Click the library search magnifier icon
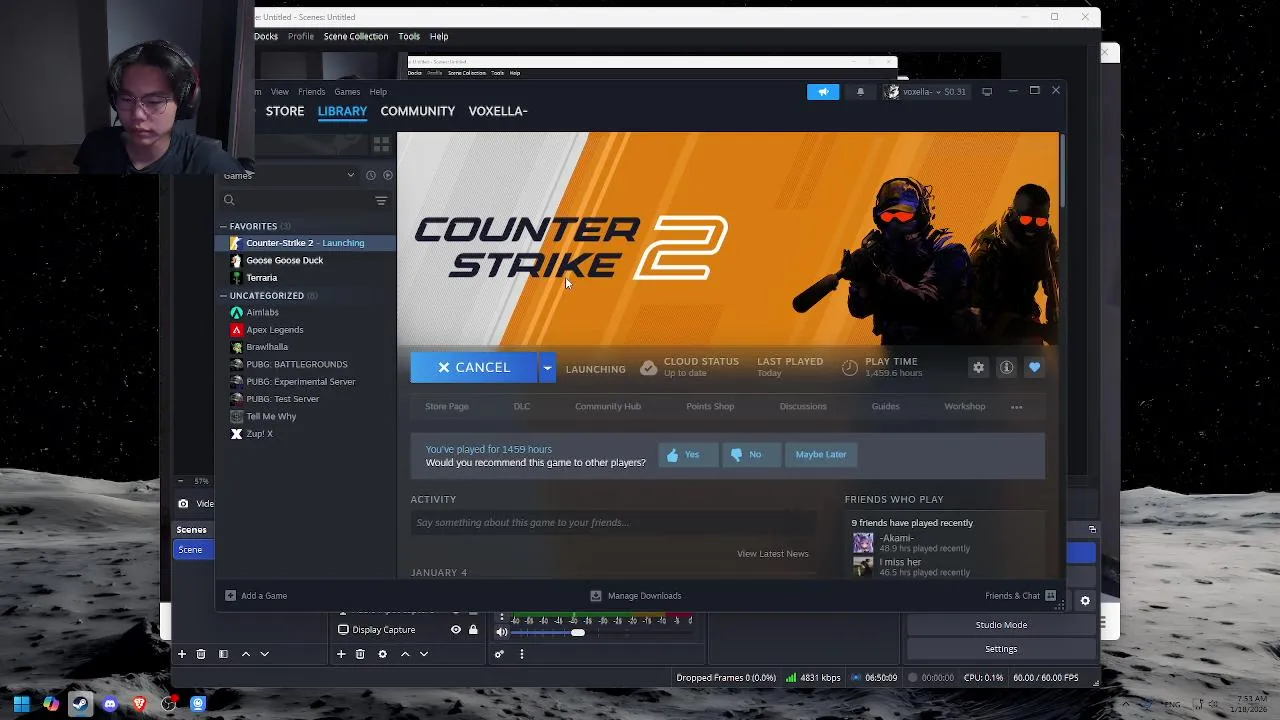1280x720 pixels. 229,201
